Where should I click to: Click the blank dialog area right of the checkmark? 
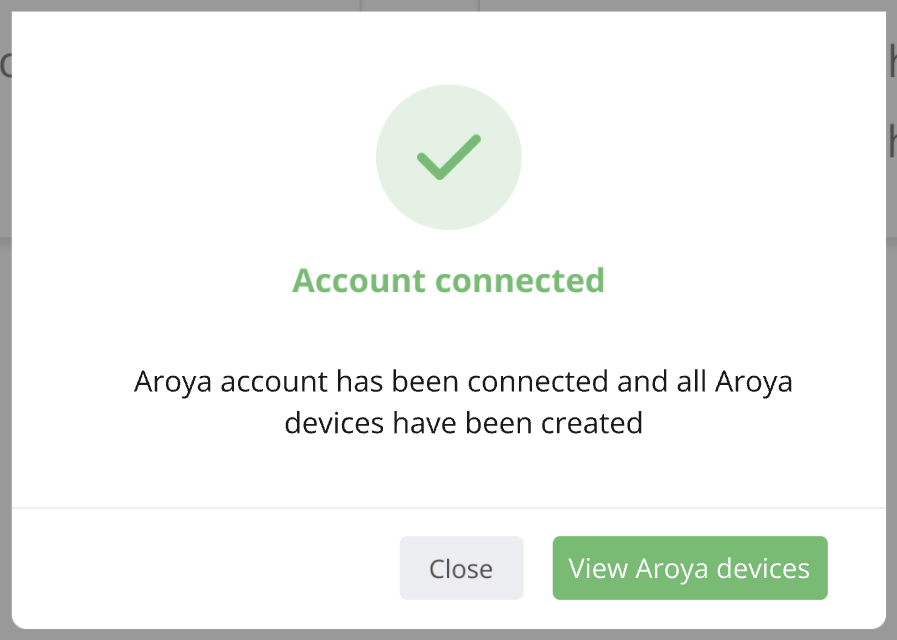pyautogui.click(x=700, y=157)
